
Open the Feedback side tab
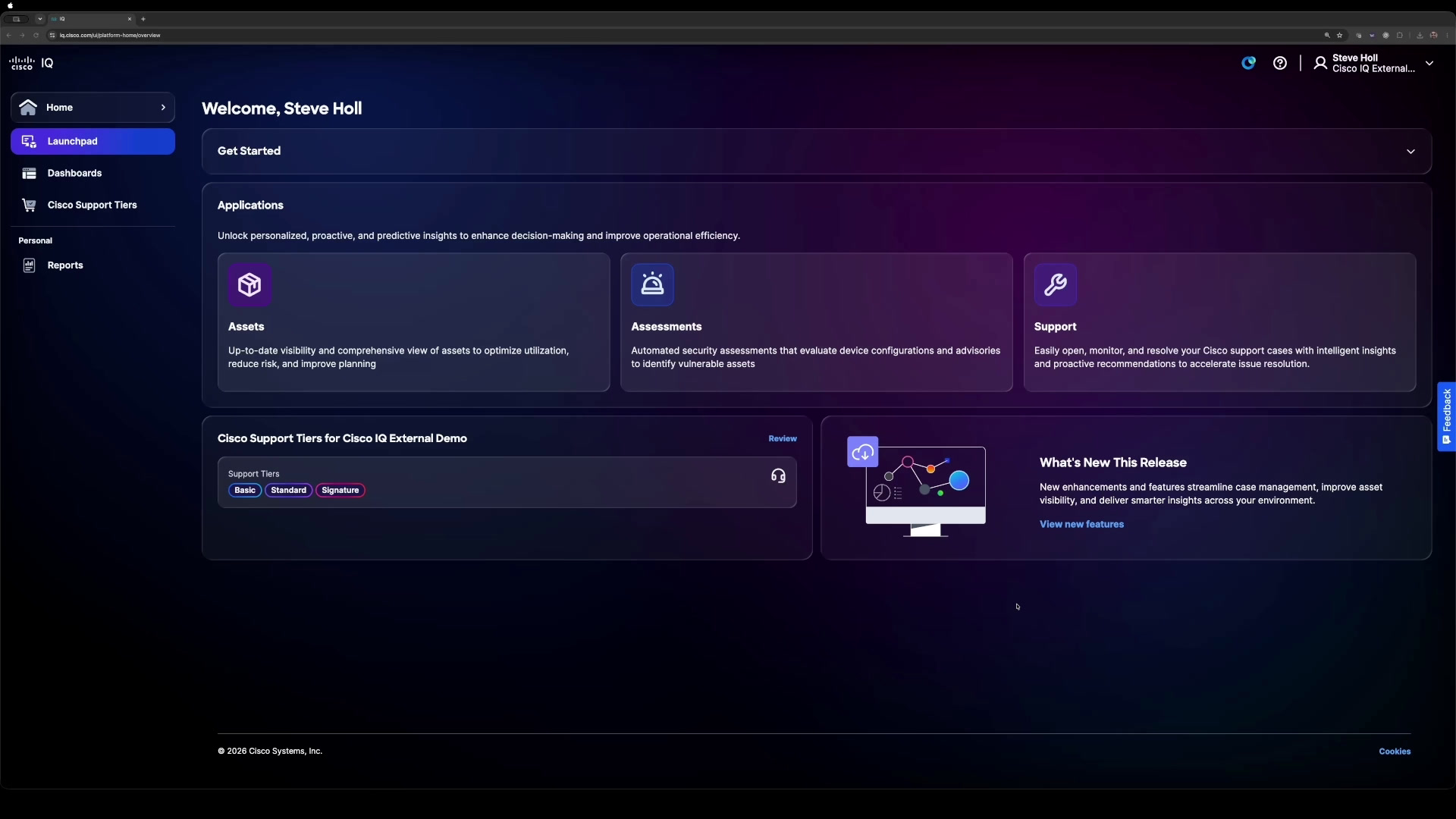point(1446,416)
